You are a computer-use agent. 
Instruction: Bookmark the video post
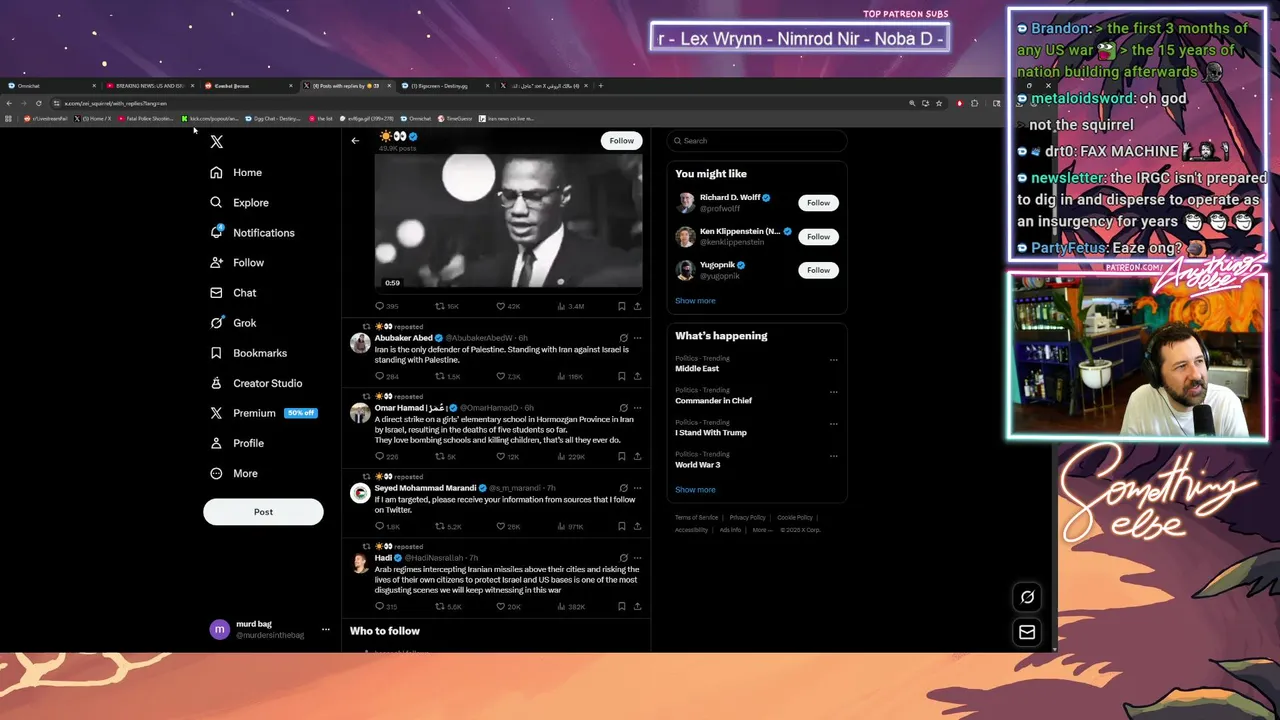click(621, 307)
